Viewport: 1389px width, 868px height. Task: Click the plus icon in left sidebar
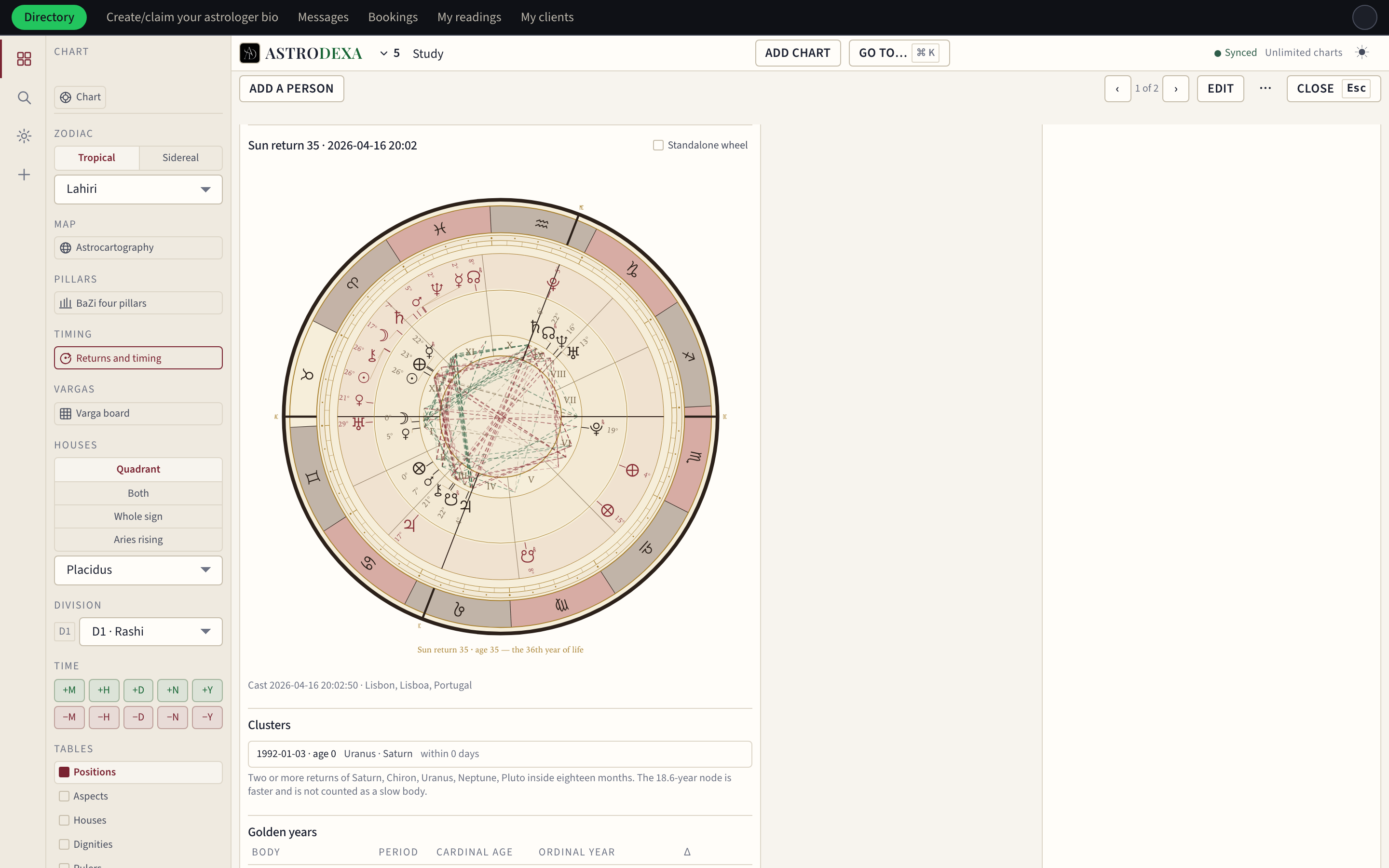pyautogui.click(x=24, y=175)
